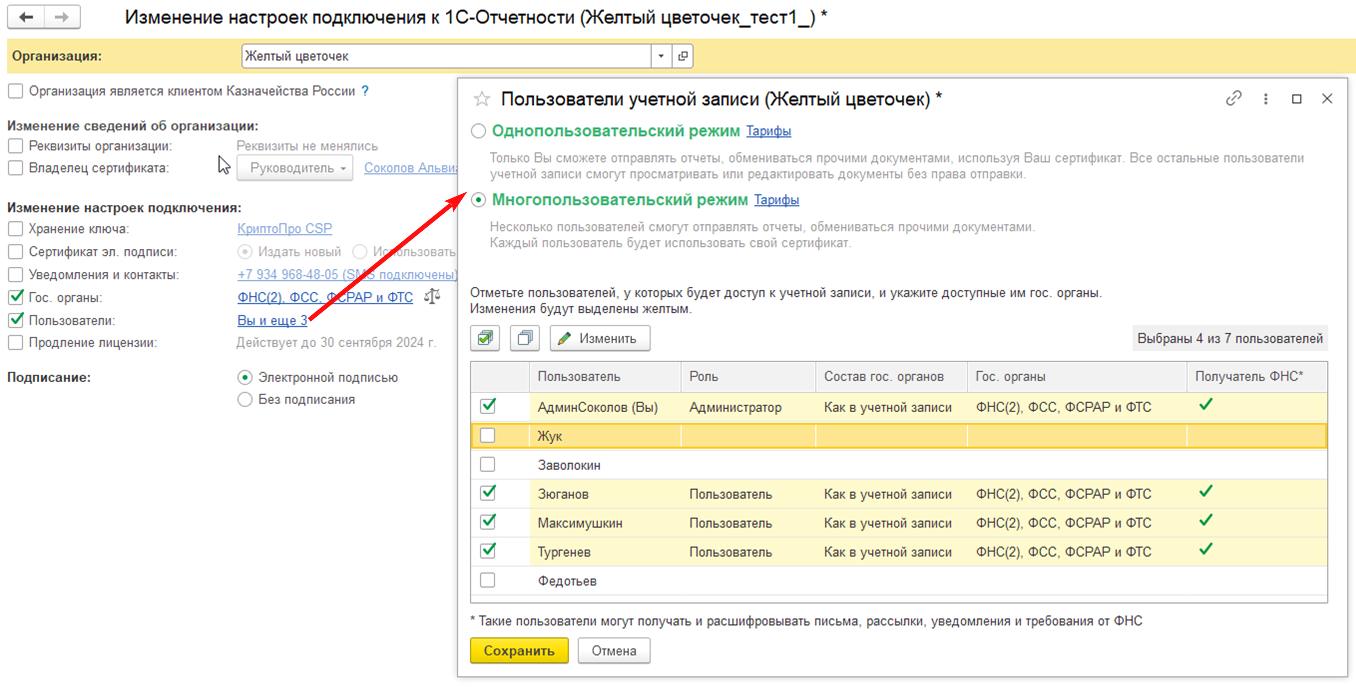Click the Организация input field

tap(447, 56)
